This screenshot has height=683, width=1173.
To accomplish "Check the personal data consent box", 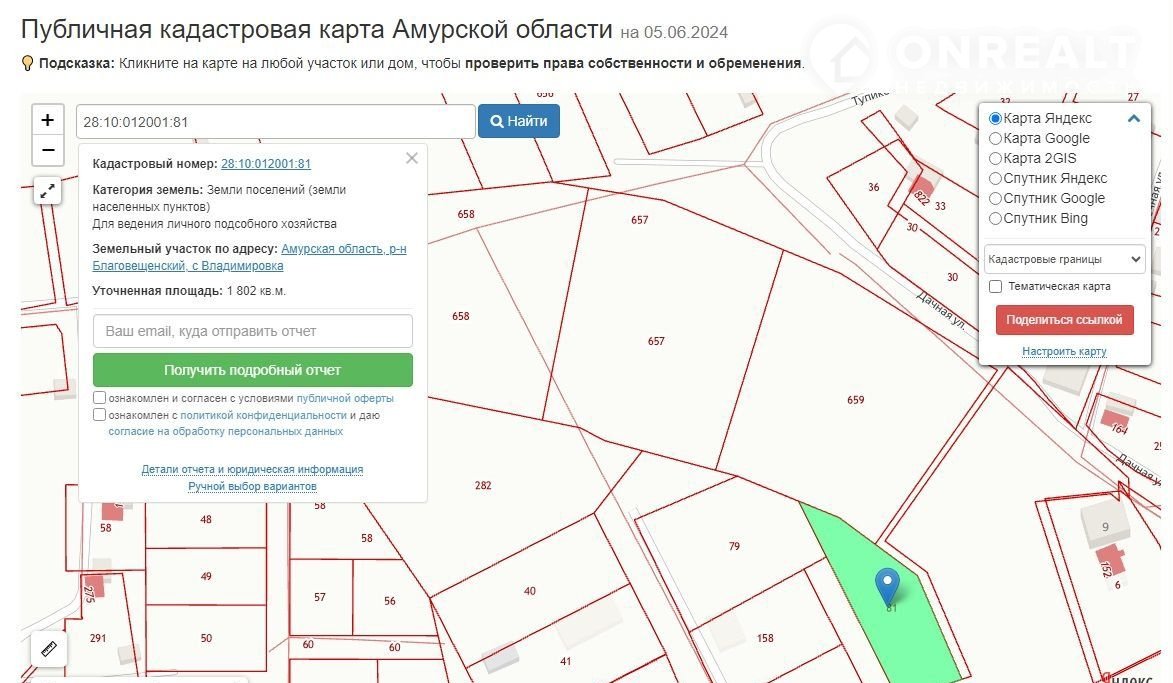I will (99, 415).
